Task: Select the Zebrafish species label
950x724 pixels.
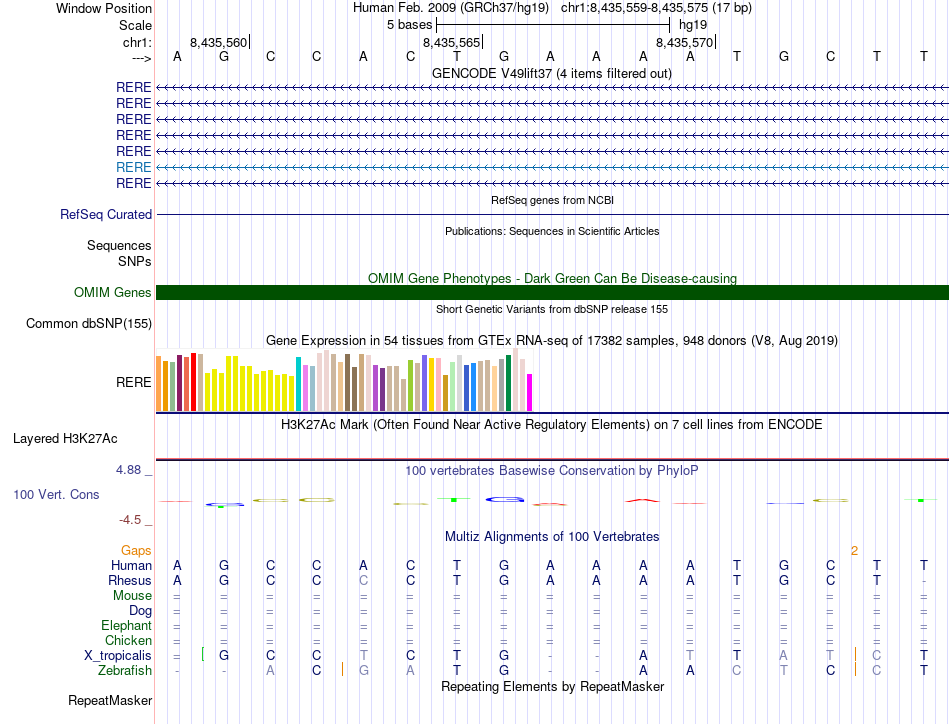Action: 125,670
